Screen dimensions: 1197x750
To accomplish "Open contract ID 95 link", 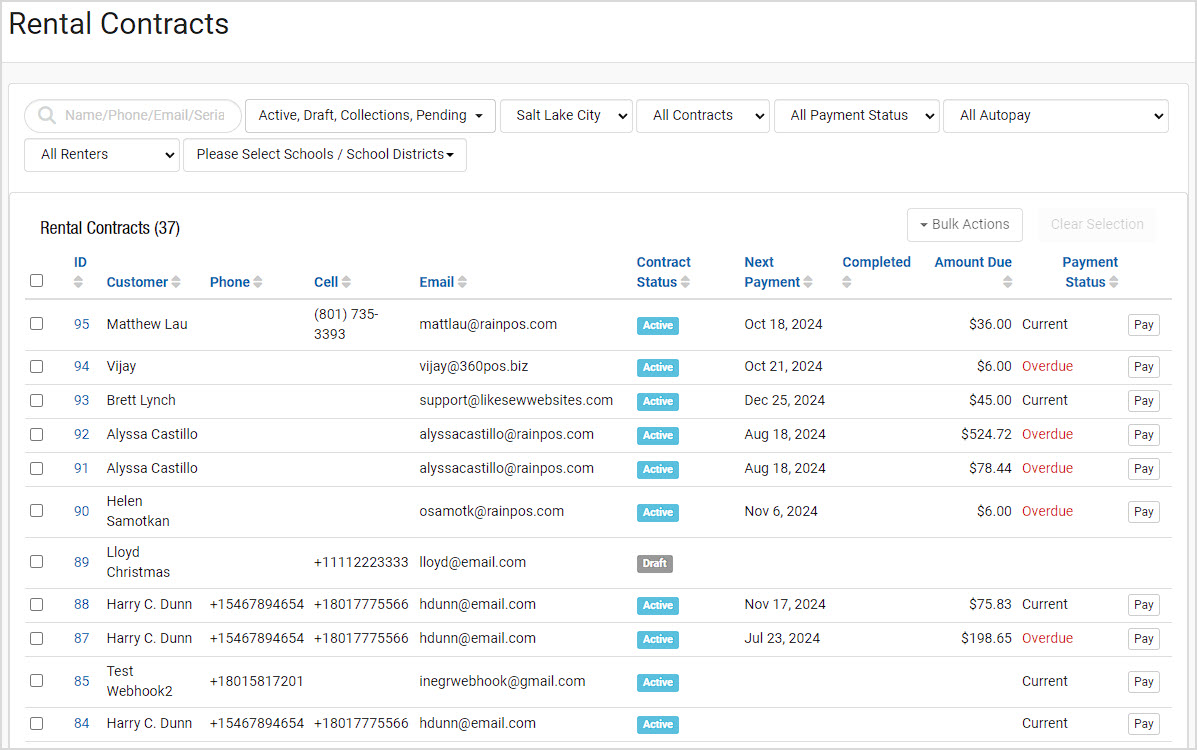I will pyautogui.click(x=82, y=324).
